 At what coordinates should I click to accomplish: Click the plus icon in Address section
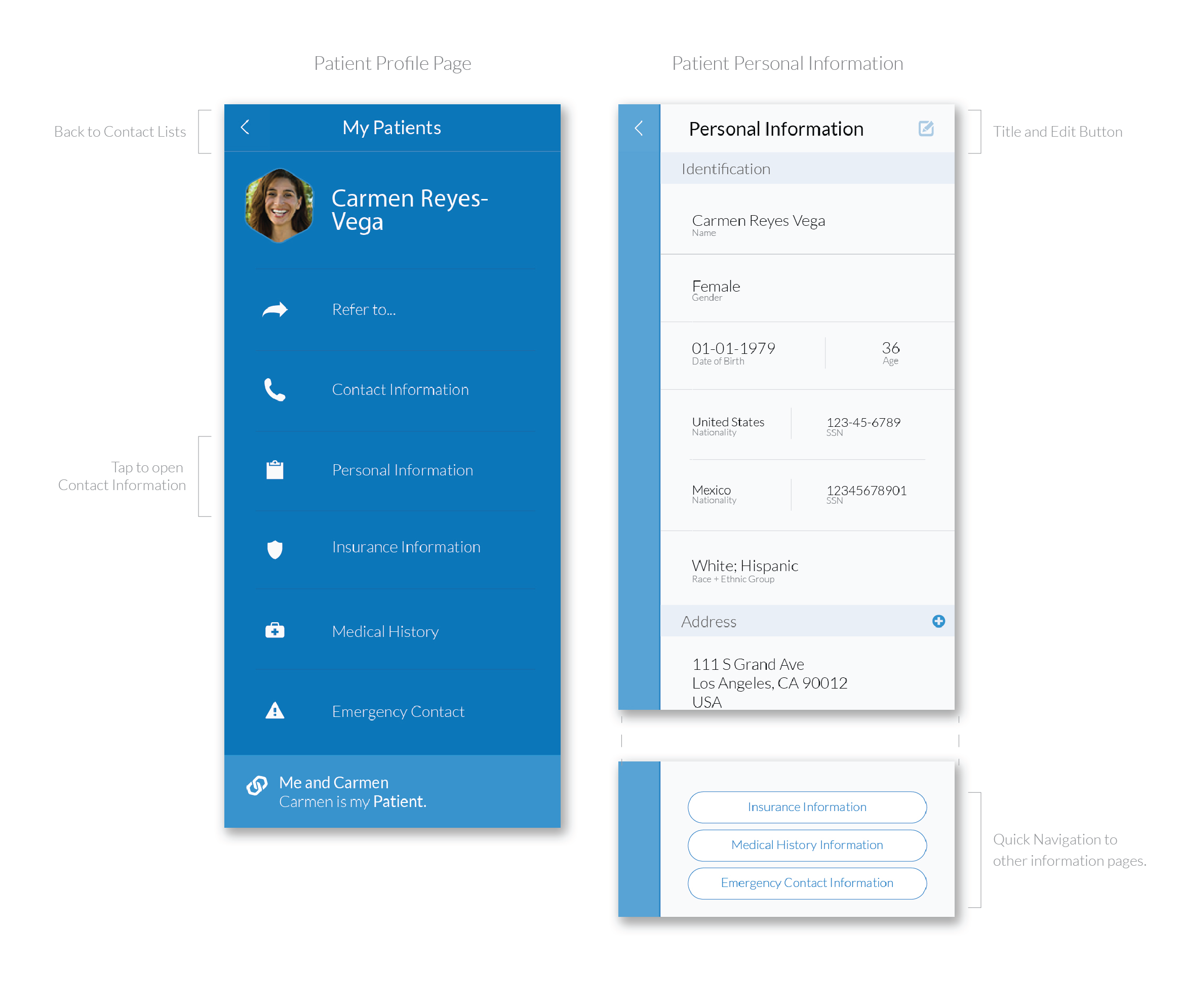pos(938,621)
